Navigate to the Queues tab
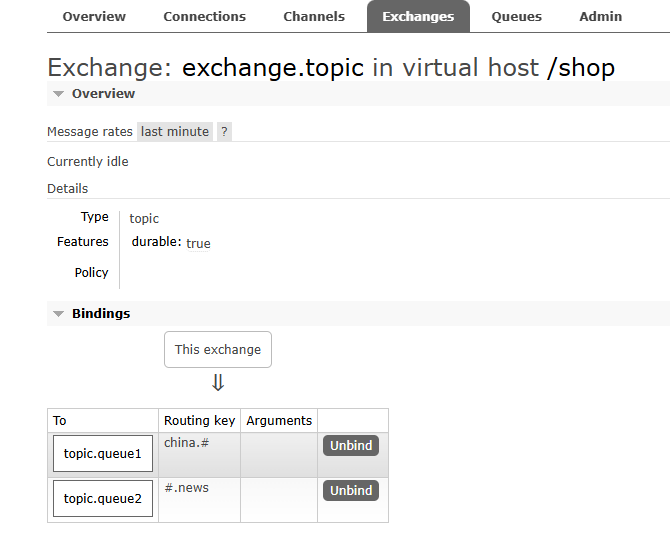 tap(516, 16)
